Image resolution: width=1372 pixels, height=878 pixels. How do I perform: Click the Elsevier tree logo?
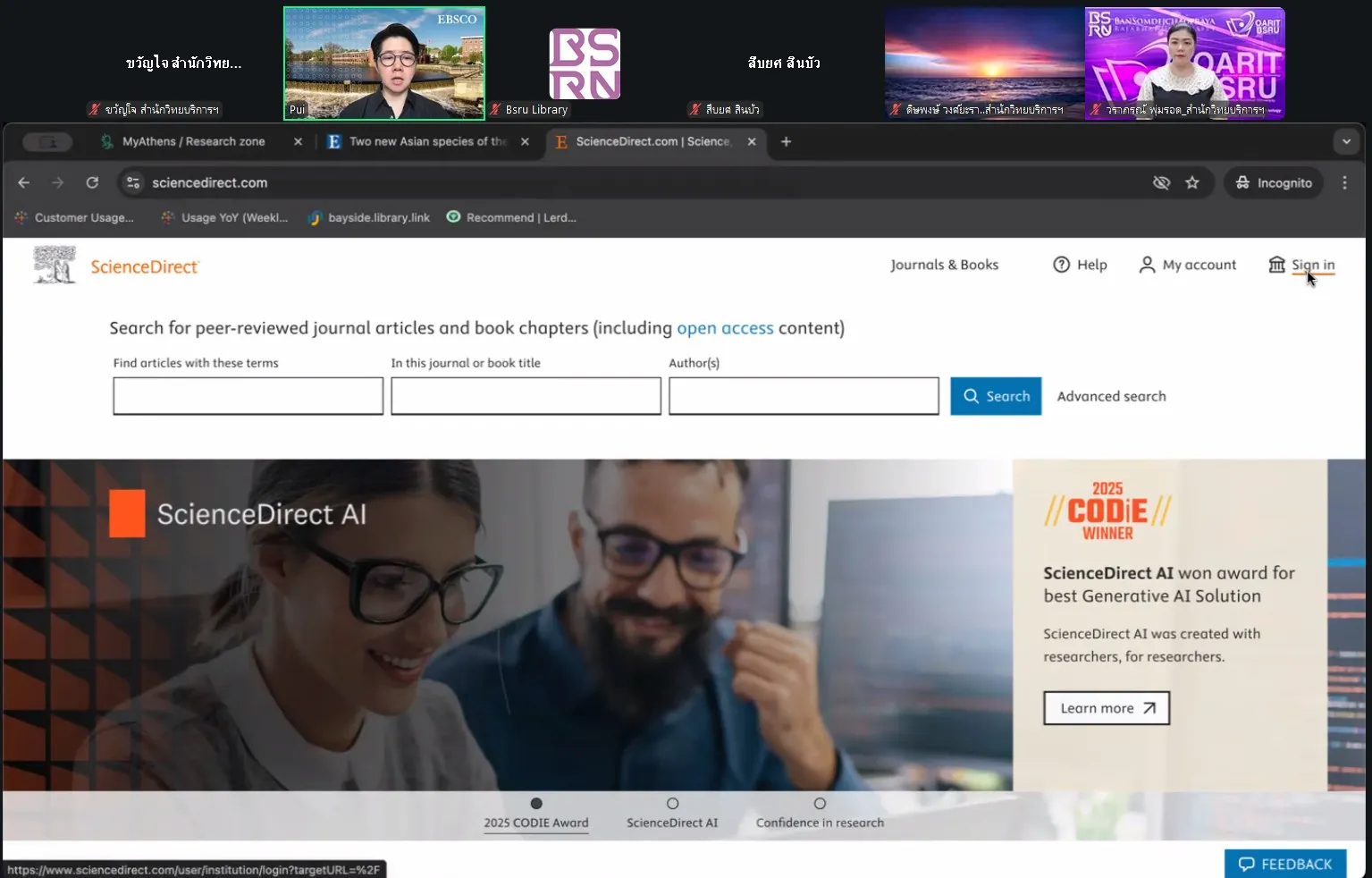click(x=55, y=266)
